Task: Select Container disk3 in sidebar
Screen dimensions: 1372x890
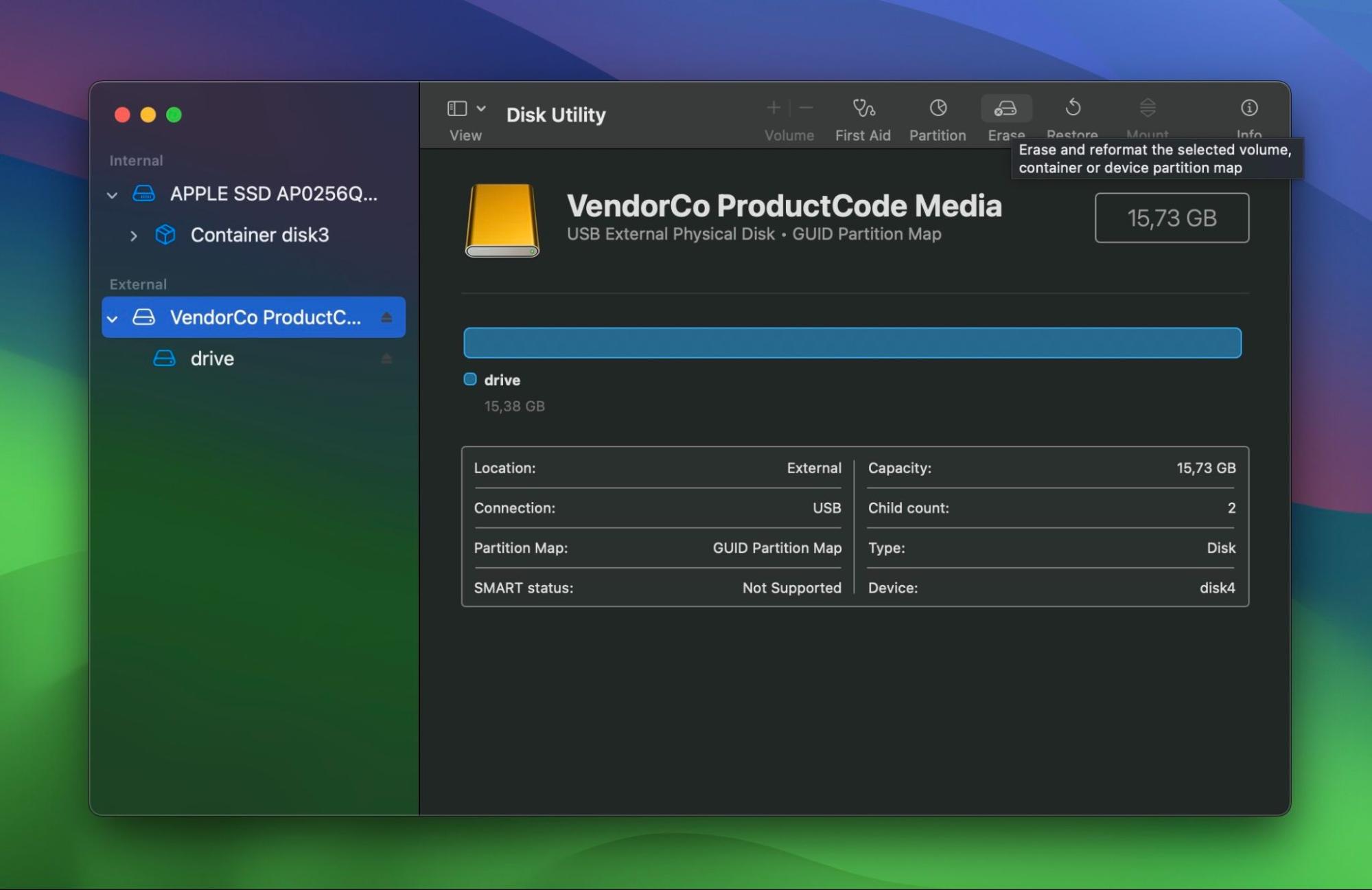Action: coord(254,235)
